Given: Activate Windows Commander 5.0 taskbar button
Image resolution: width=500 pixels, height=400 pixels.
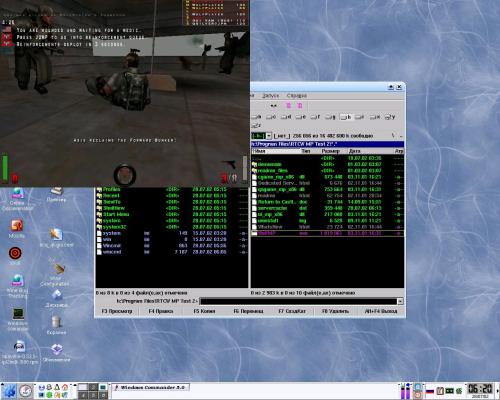Looking at the screenshot, I should click(x=151, y=387).
